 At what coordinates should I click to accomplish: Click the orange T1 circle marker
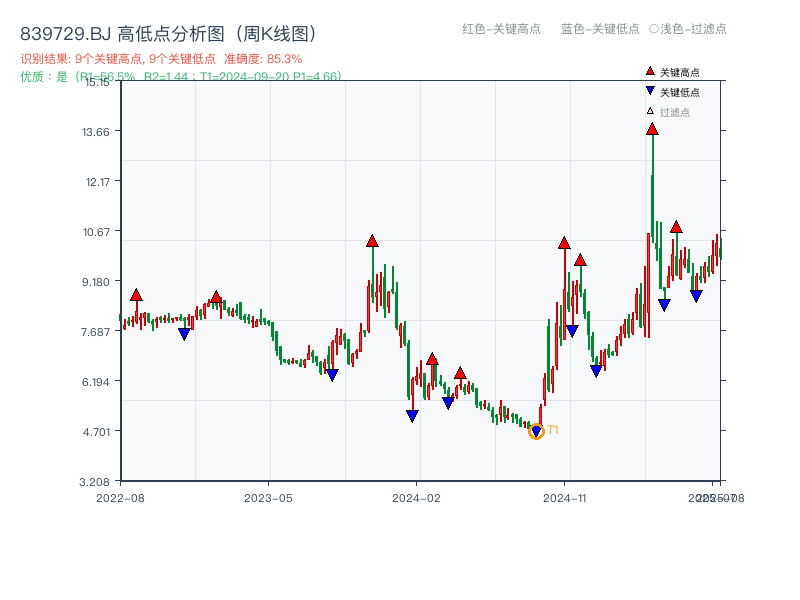click(536, 432)
